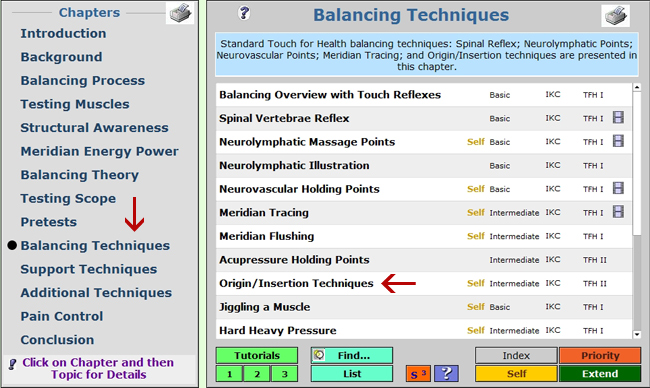Open video icon for Meridian Tracing
This screenshot has height=388, width=650.
pyautogui.click(x=618, y=212)
